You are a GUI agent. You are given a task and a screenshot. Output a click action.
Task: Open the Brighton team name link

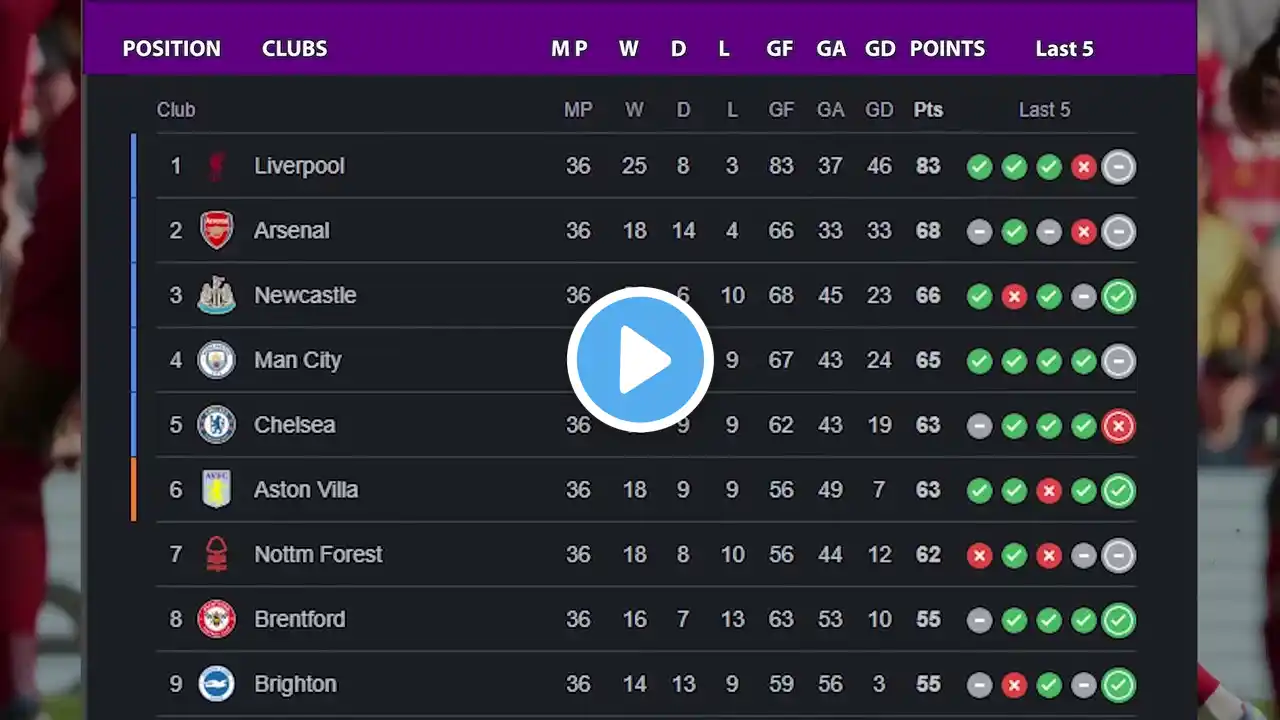point(295,684)
